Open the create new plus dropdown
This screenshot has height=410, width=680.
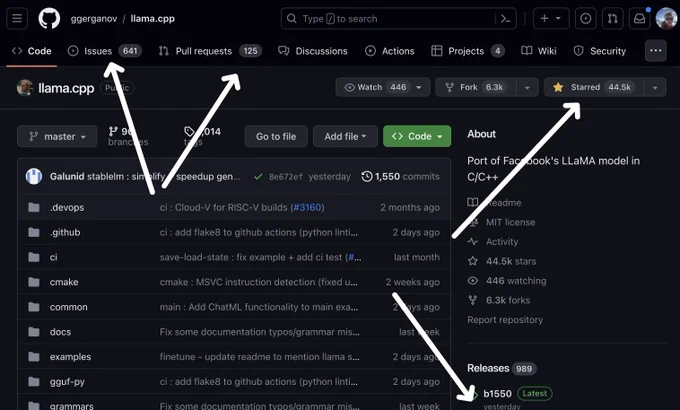tap(551, 19)
